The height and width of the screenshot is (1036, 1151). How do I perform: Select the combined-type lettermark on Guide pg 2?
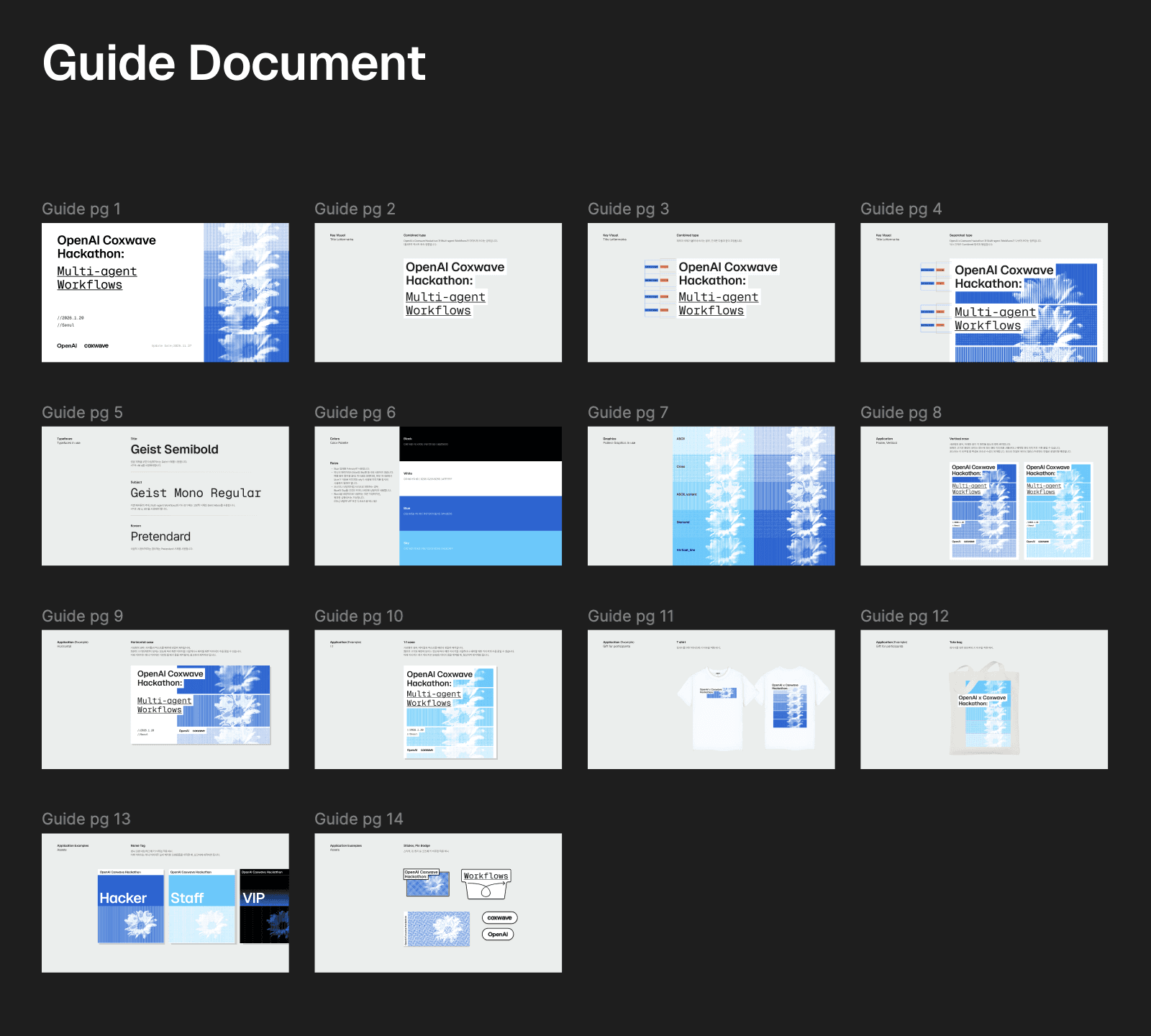point(455,288)
